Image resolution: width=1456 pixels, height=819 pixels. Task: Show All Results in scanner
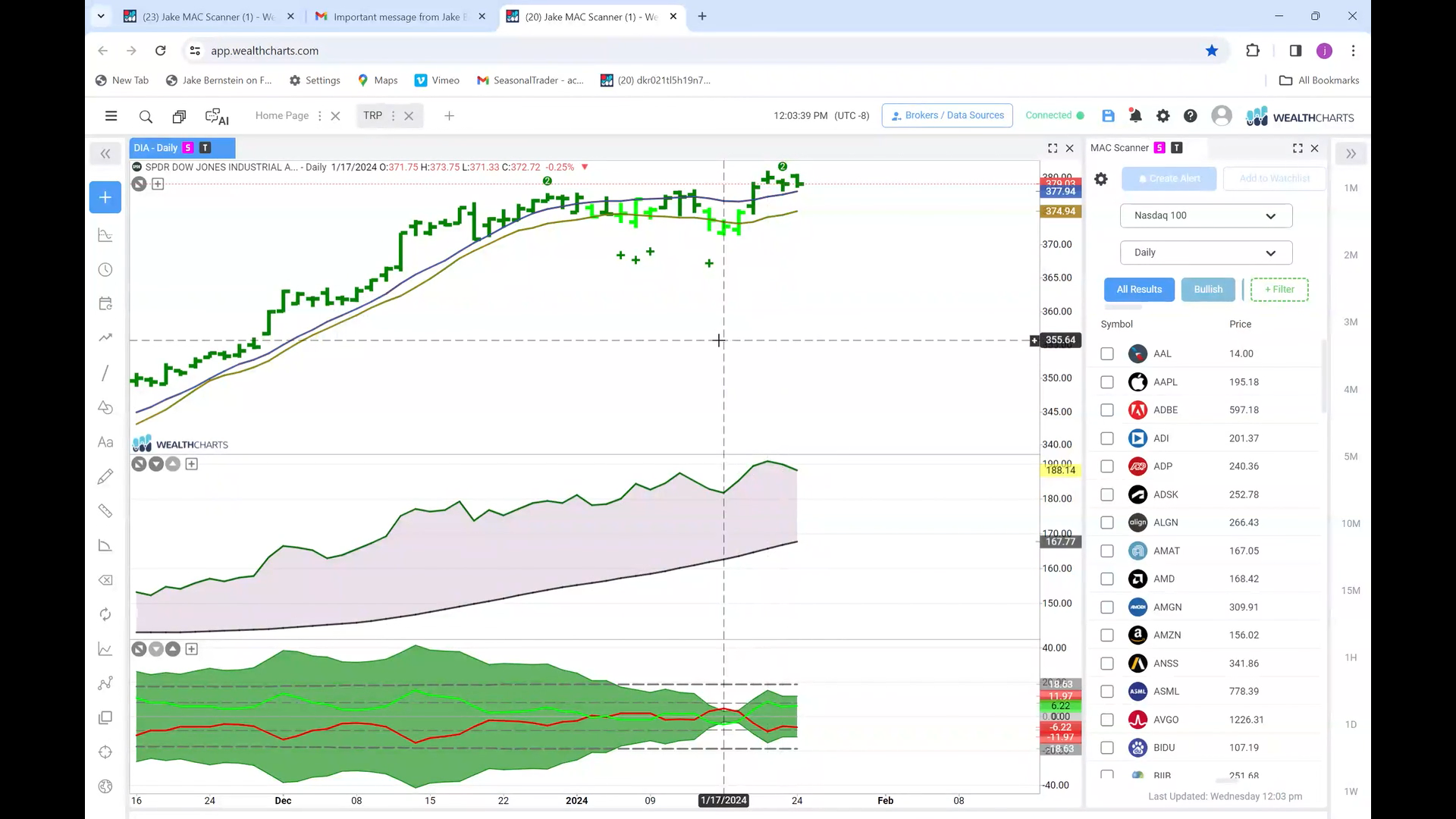point(1139,290)
